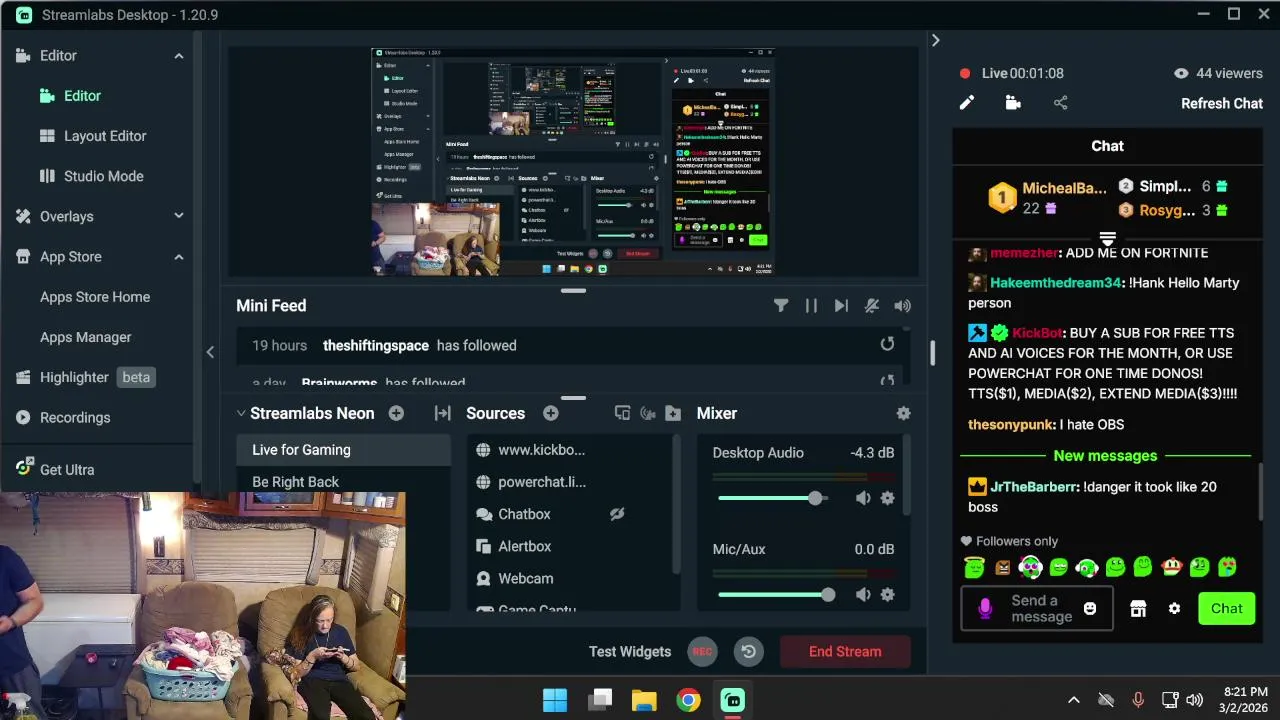The image size is (1280, 720).
Task: Toggle Mini Feed alert volume speaker icon
Action: pyautogui.click(x=903, y=306)
